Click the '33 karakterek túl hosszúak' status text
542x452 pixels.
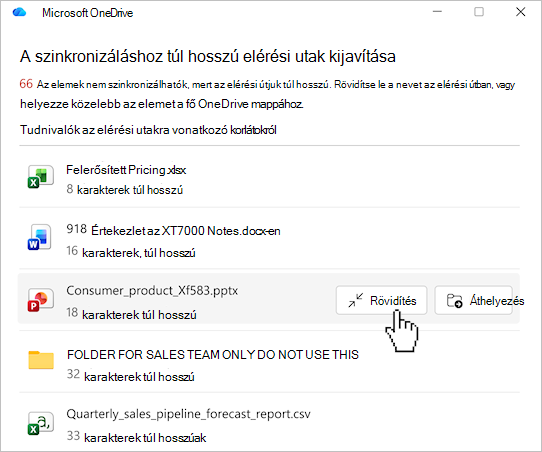pyautogui.click(x=136, y=437)
